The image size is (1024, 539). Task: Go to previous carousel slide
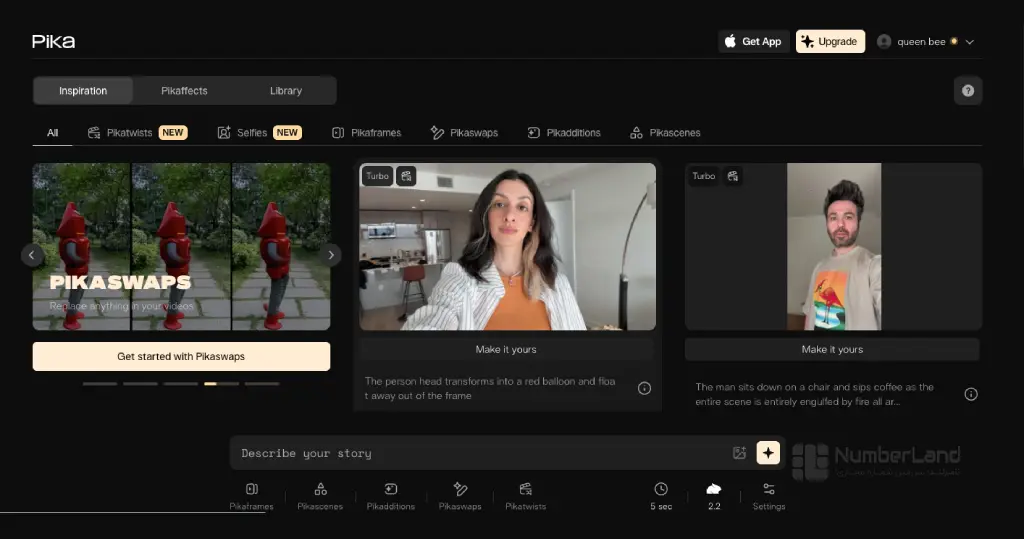pos(32,255)
